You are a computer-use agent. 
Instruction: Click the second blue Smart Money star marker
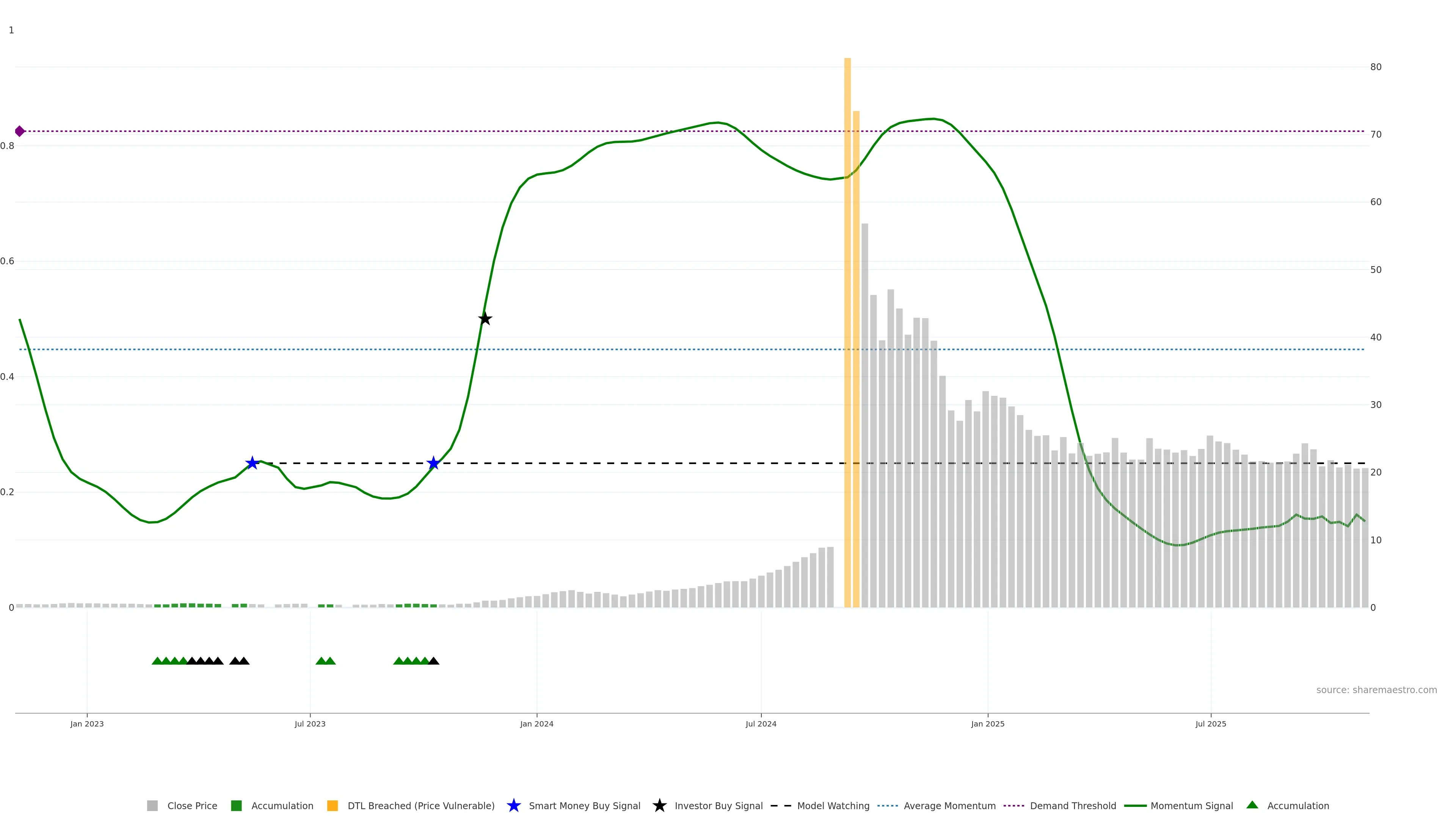[433, 463]
